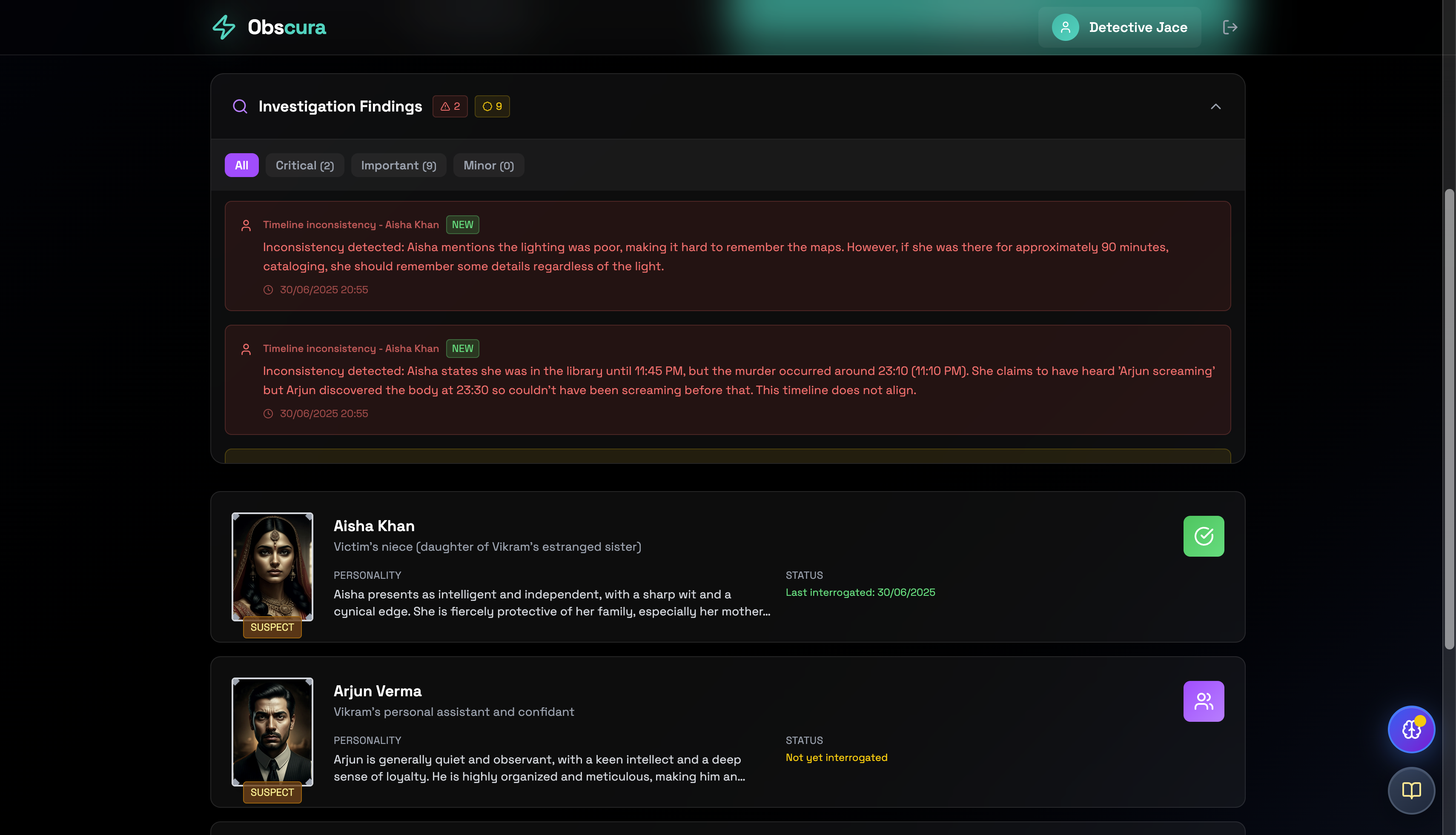Filter findings by Important (9)

pos(398,165)
